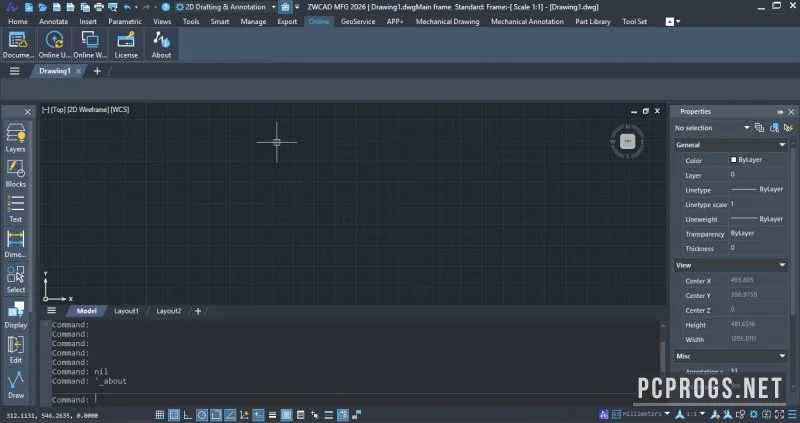Screen dimensions: 800x423
Task: Open the Draw tool group
Action: (15, 384)
